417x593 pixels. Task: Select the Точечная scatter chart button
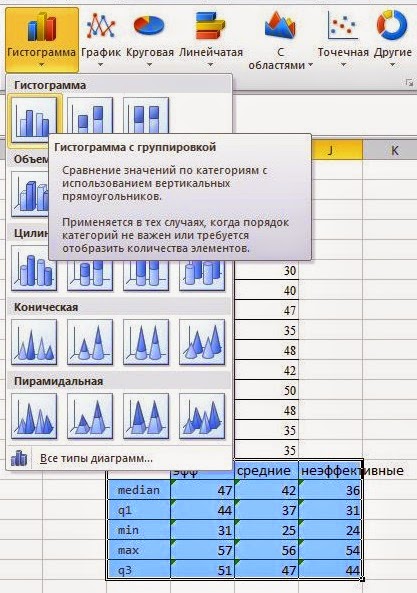(343, 40)
